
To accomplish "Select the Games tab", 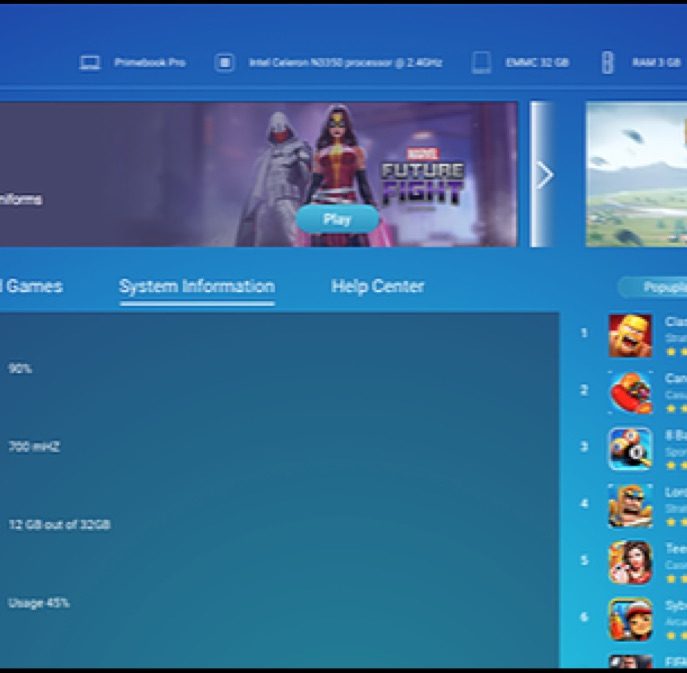I will pos(32,287).
